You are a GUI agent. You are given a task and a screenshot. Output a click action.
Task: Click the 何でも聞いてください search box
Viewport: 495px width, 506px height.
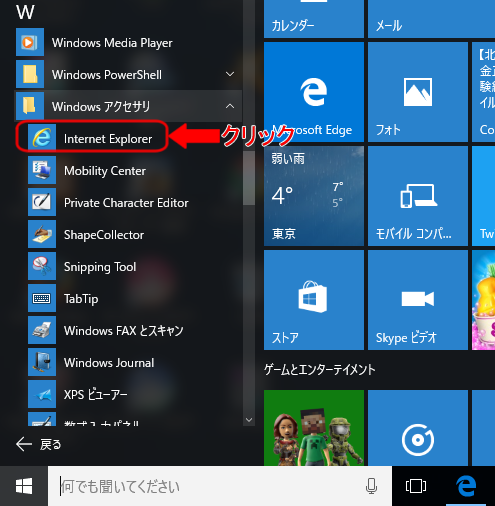coord(220,486)
